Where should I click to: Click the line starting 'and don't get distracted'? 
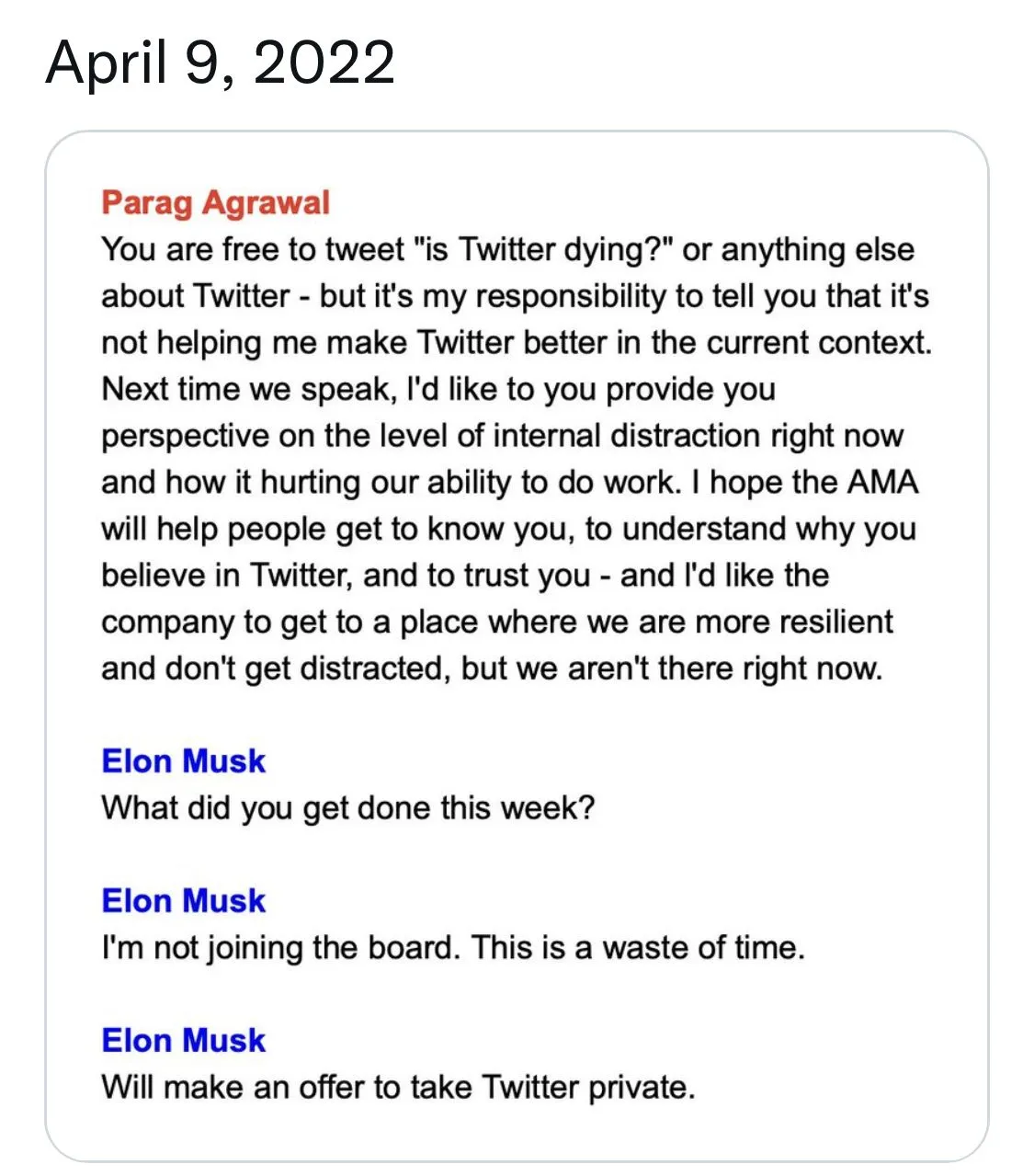[491, 668]
